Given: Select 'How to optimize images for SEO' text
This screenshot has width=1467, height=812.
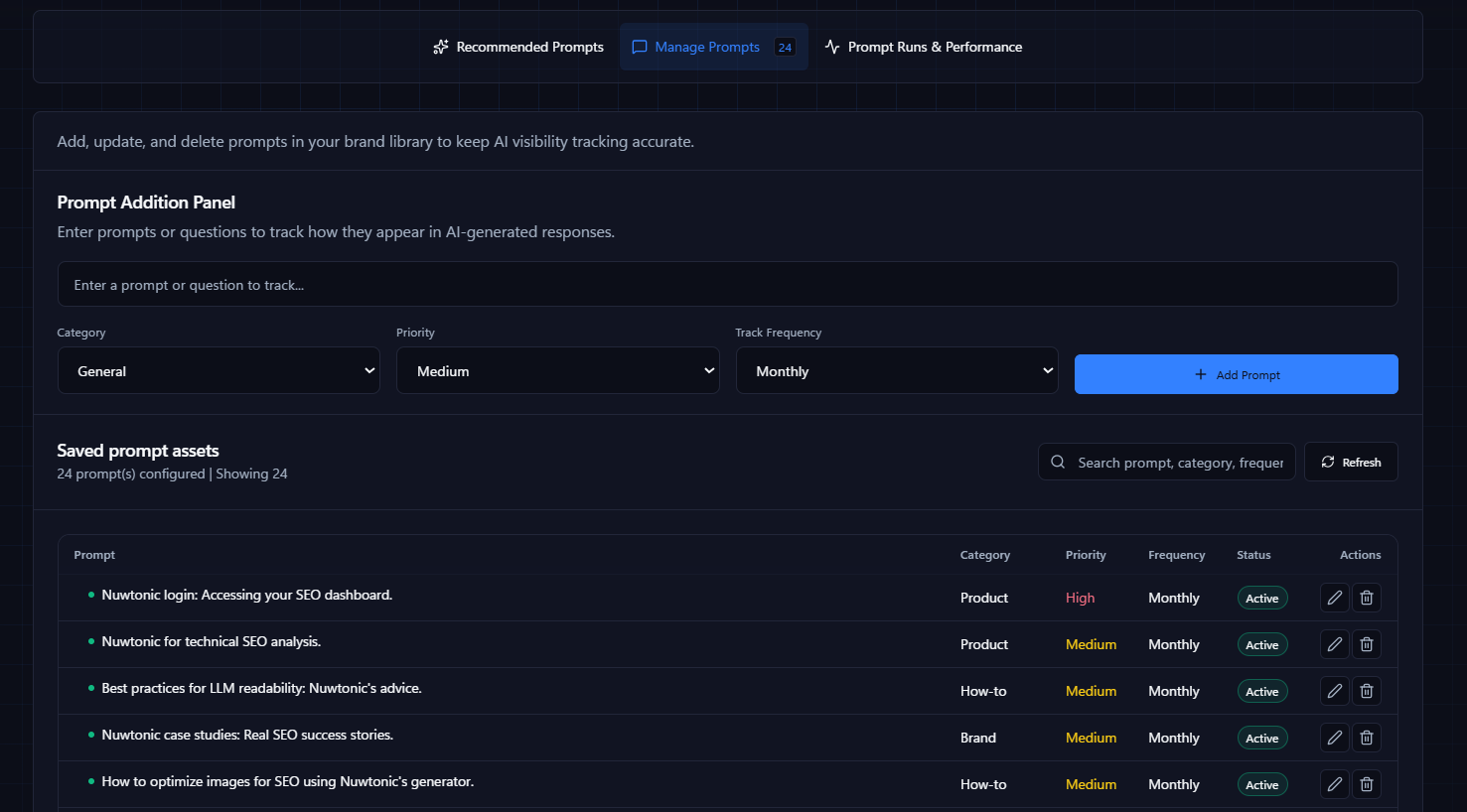Looking at the screenshot, I should pyautogui.click(x=288, y=781).
